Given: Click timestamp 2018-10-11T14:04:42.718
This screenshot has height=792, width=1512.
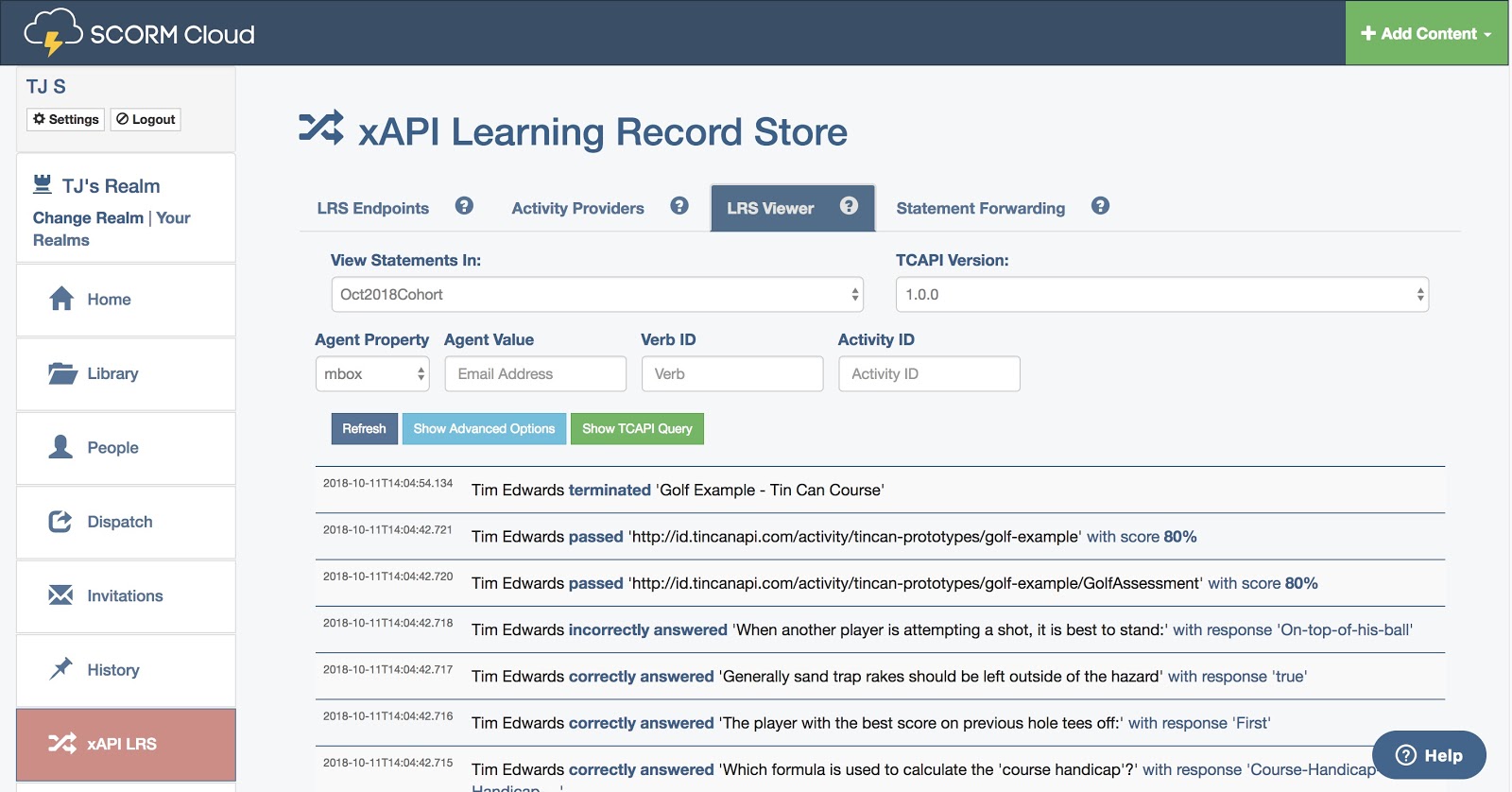Looking at the screenshot, I should point(387,623).
